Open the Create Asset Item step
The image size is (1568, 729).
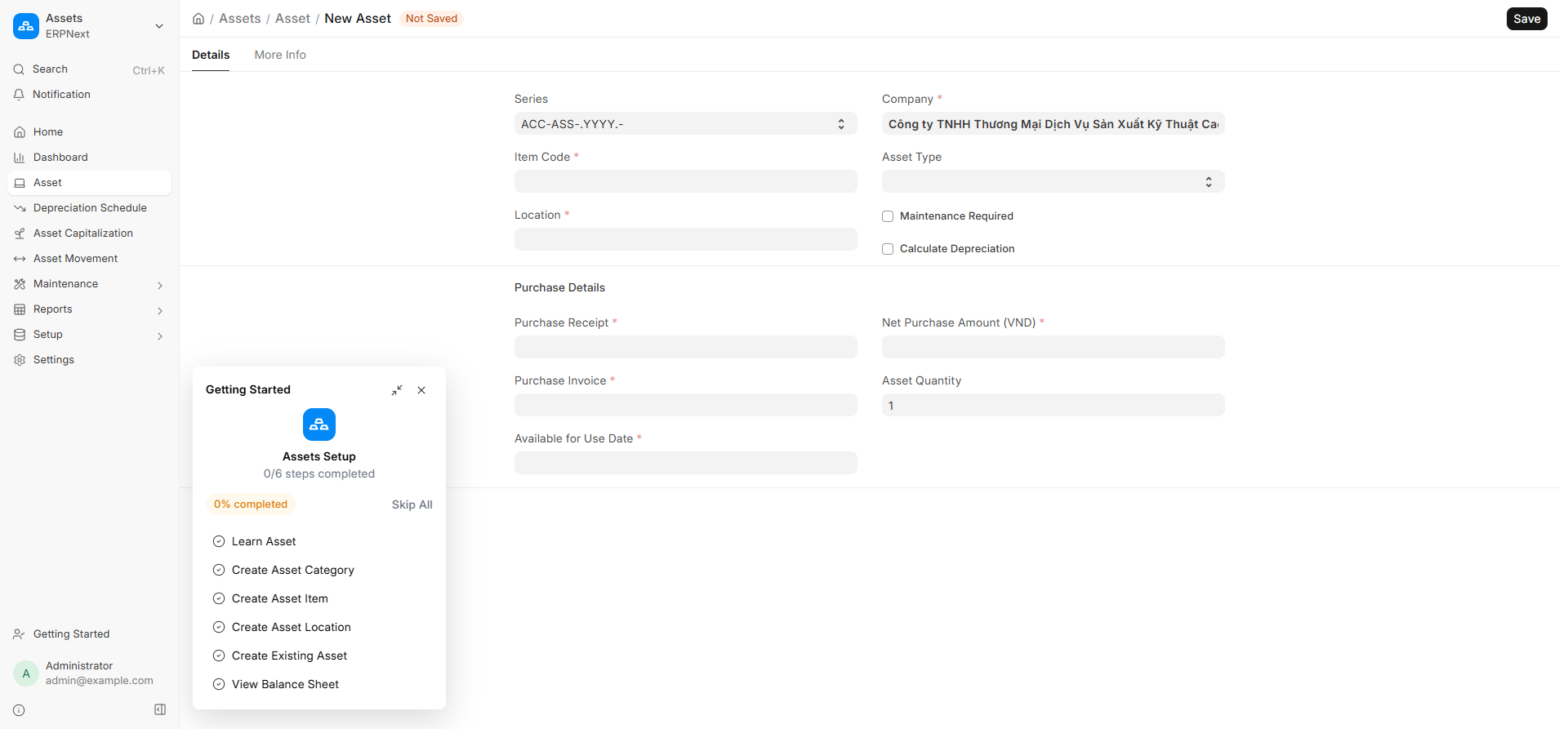click(280, 598)
